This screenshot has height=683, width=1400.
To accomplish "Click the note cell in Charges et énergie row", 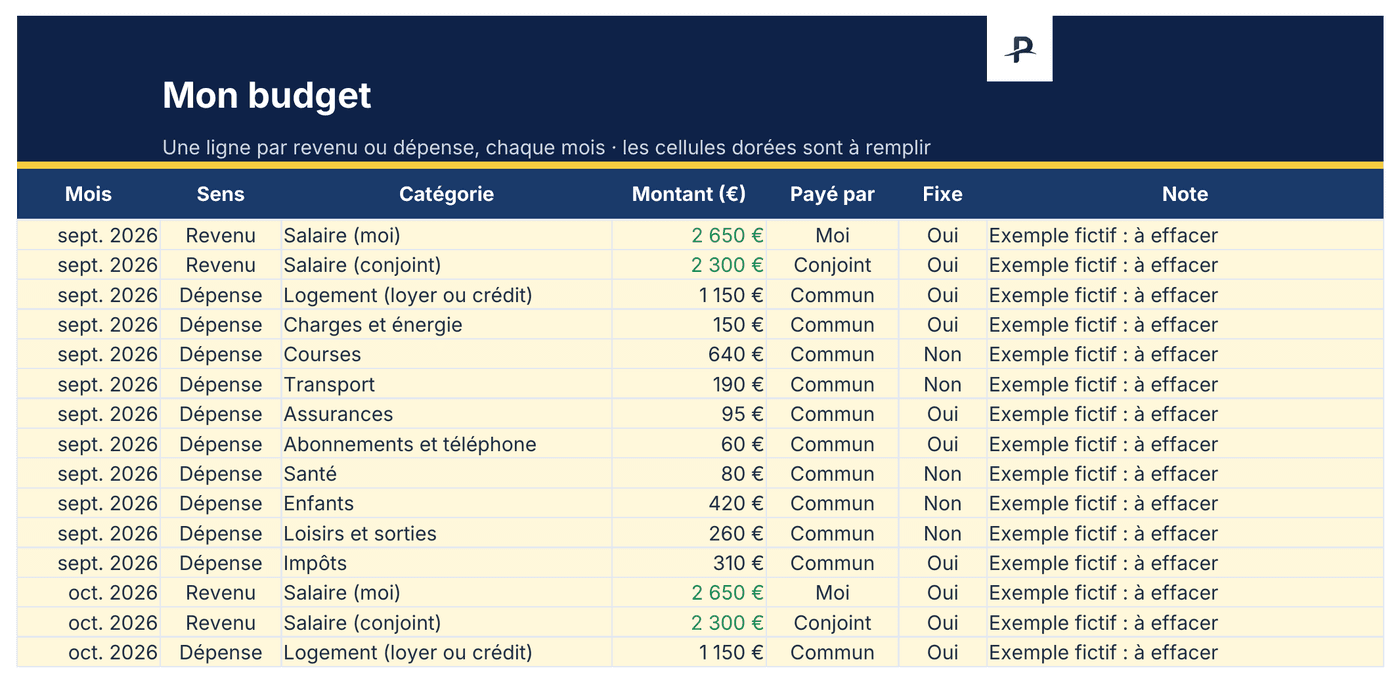I will tap(1185, 325).
